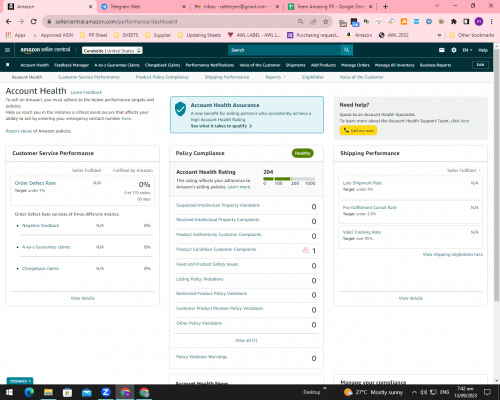Click View all (1) under Policy Compliance
This screenshot has width=500, height=400.
(246, 340)
